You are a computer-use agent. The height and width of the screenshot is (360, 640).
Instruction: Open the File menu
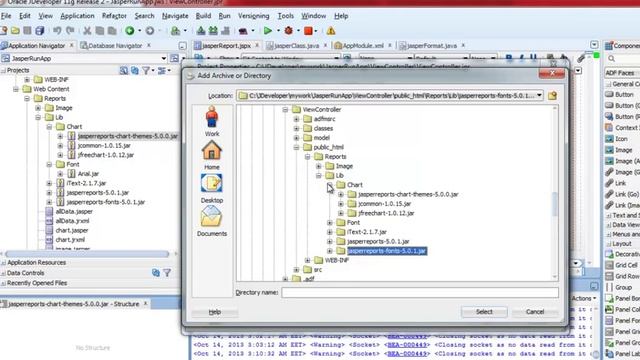(6, 16)
